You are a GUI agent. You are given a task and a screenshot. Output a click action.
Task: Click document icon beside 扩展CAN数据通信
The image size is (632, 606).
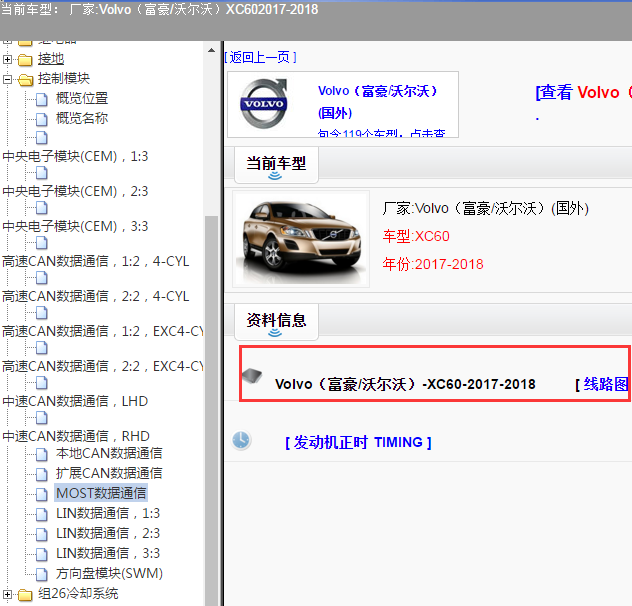point(42,474)
